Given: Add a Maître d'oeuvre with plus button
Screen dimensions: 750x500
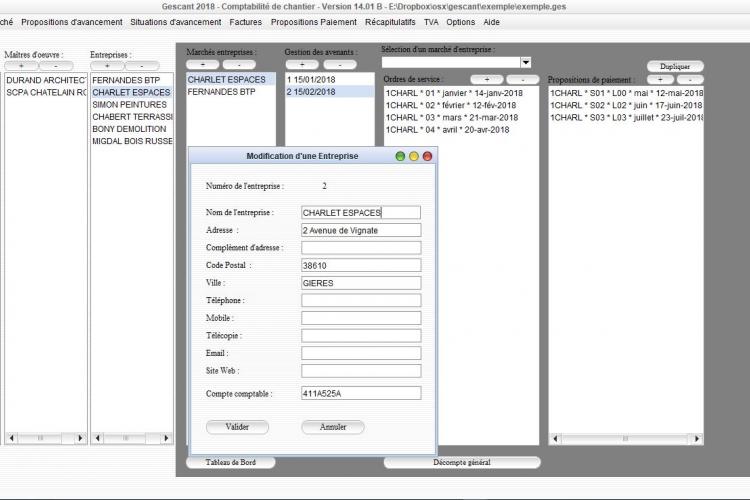Looking at the screenshot, I should point(21,66).
